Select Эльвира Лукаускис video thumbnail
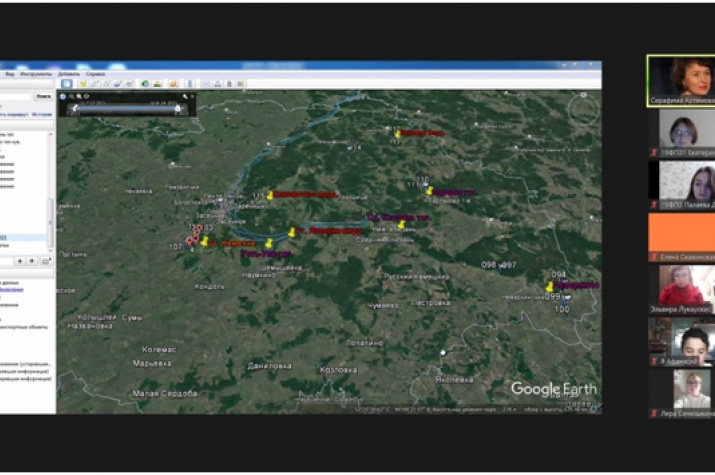 tap(682, 289)
